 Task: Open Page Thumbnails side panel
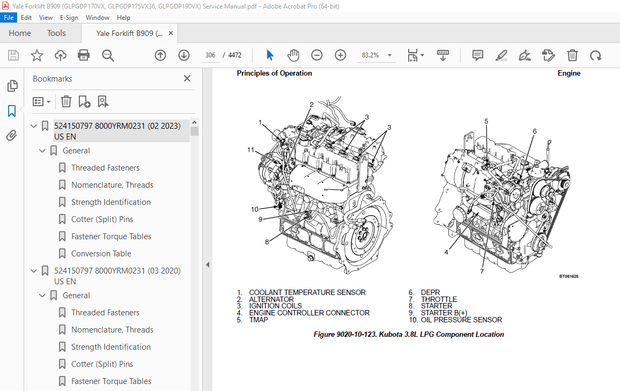(x=12, y=86)
